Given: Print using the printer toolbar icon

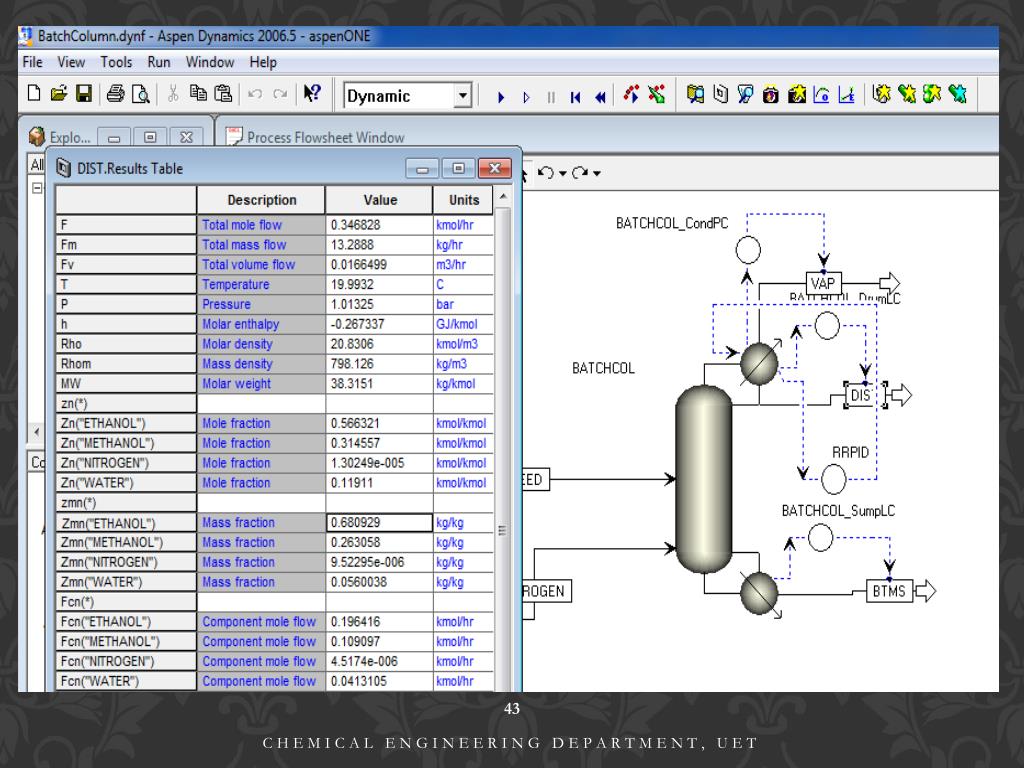Looking at the screenshot, I should pos(116,94).
